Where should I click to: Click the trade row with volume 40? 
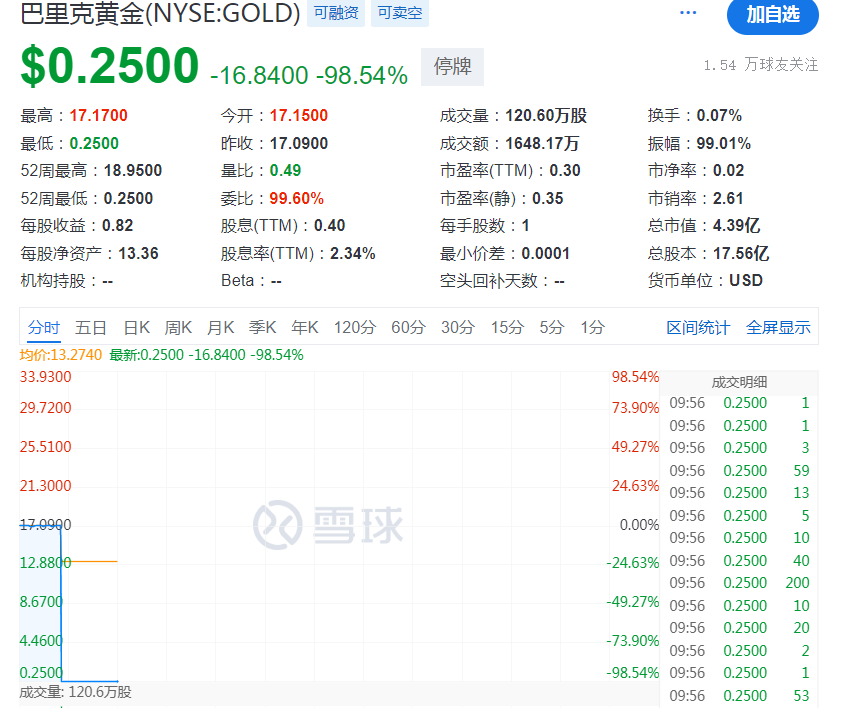tap(739, 561)
